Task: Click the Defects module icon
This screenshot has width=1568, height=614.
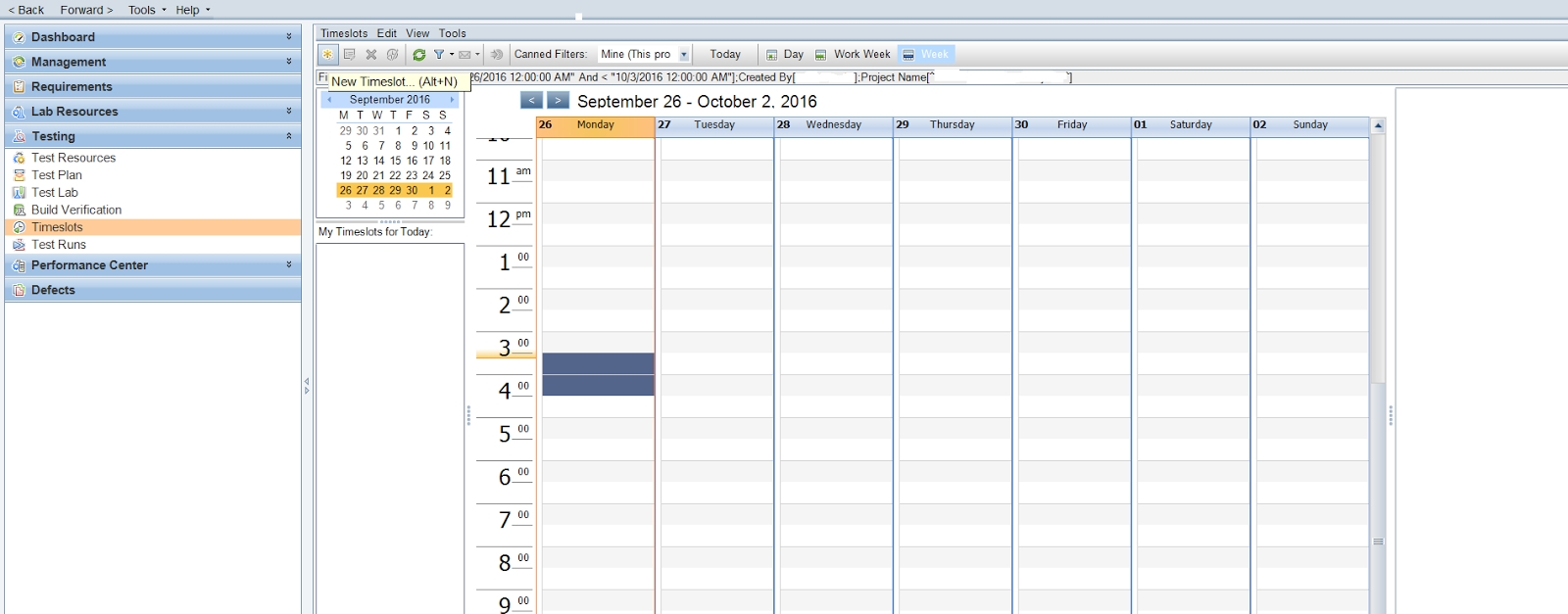Action: pyautogui.click(x=19, y=290)
